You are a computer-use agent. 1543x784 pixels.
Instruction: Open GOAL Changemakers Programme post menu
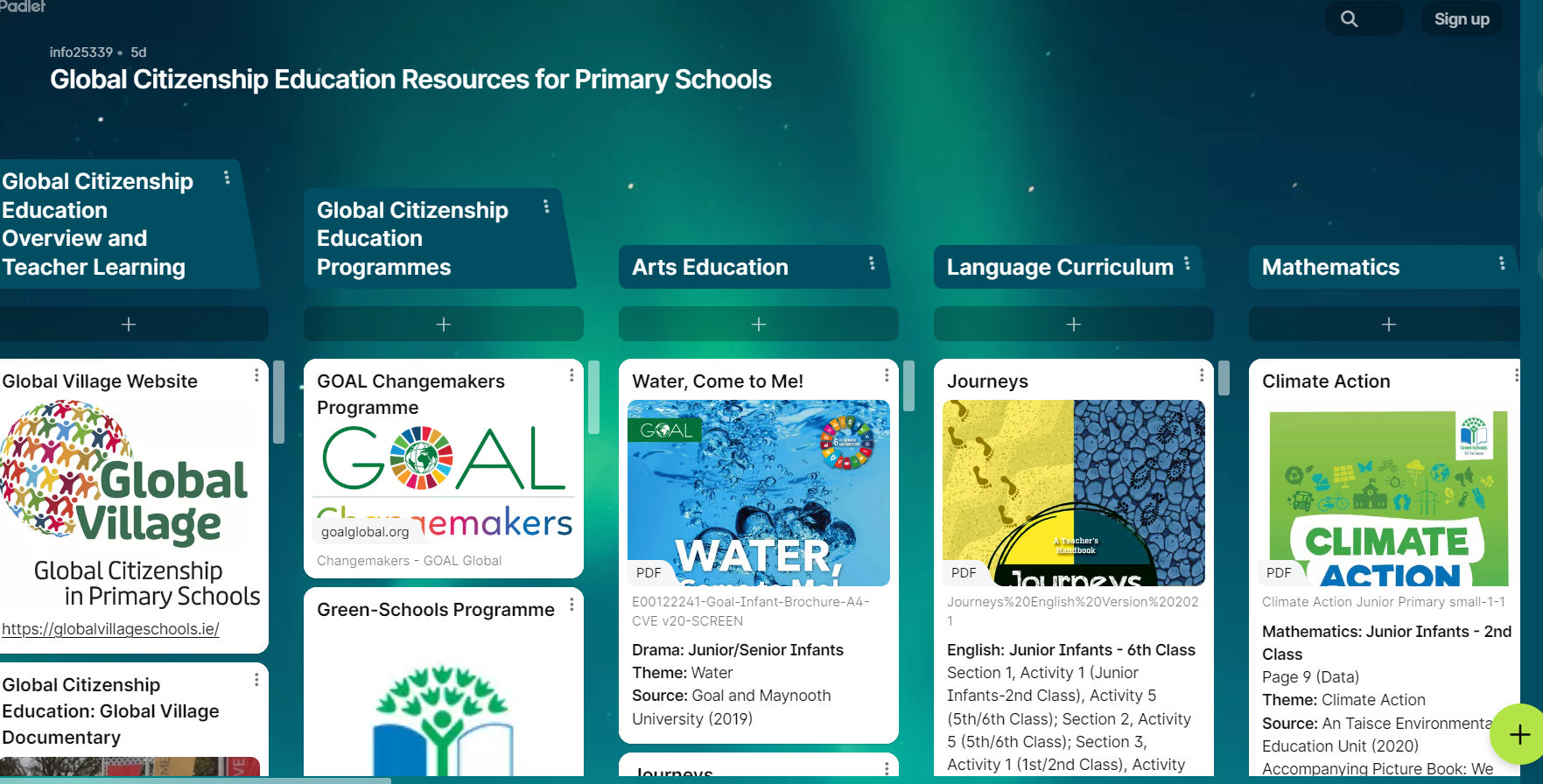coord(572,374)
